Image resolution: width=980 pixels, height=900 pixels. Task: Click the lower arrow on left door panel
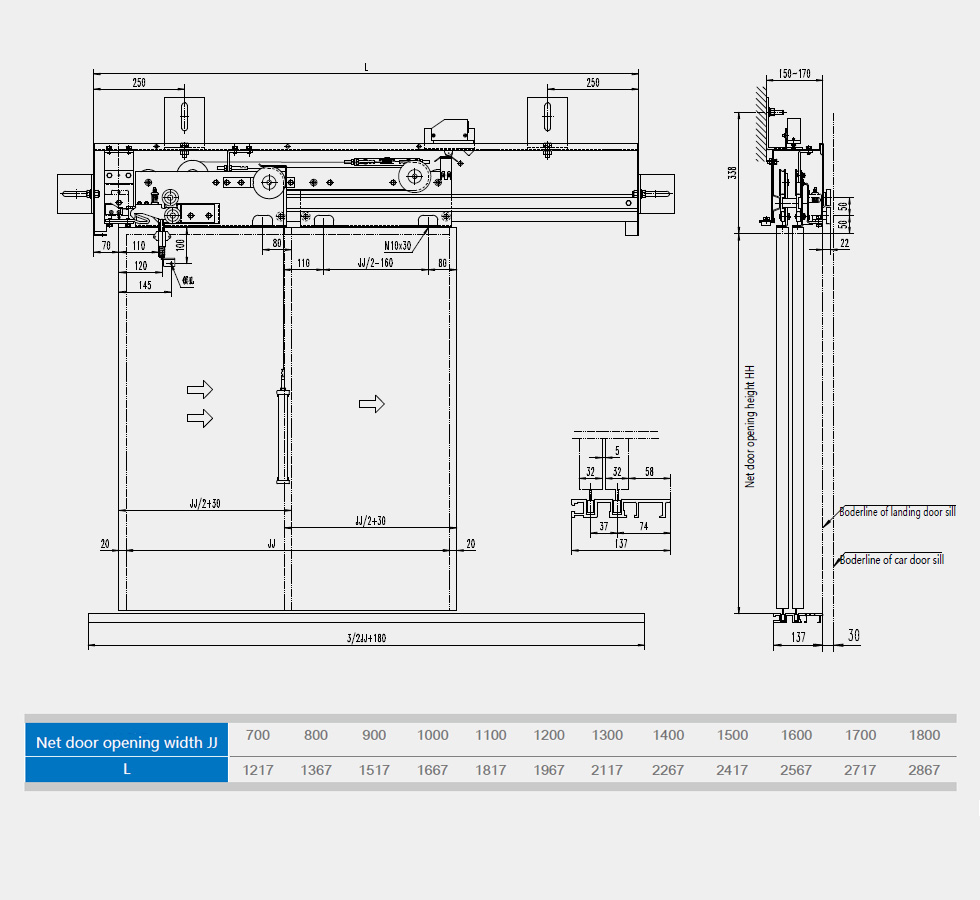[201, 417]
